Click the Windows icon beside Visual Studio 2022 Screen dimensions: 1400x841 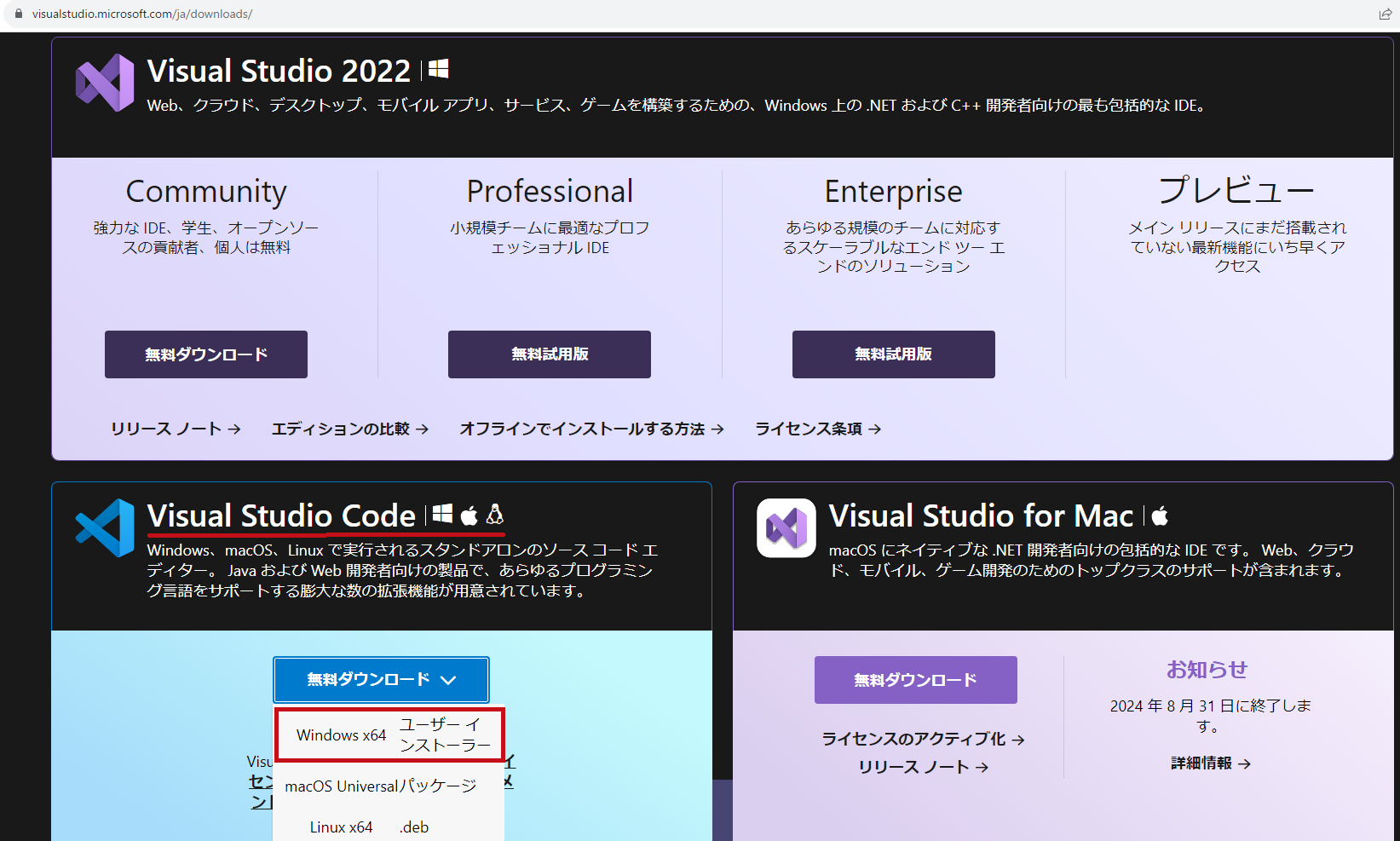439,69
